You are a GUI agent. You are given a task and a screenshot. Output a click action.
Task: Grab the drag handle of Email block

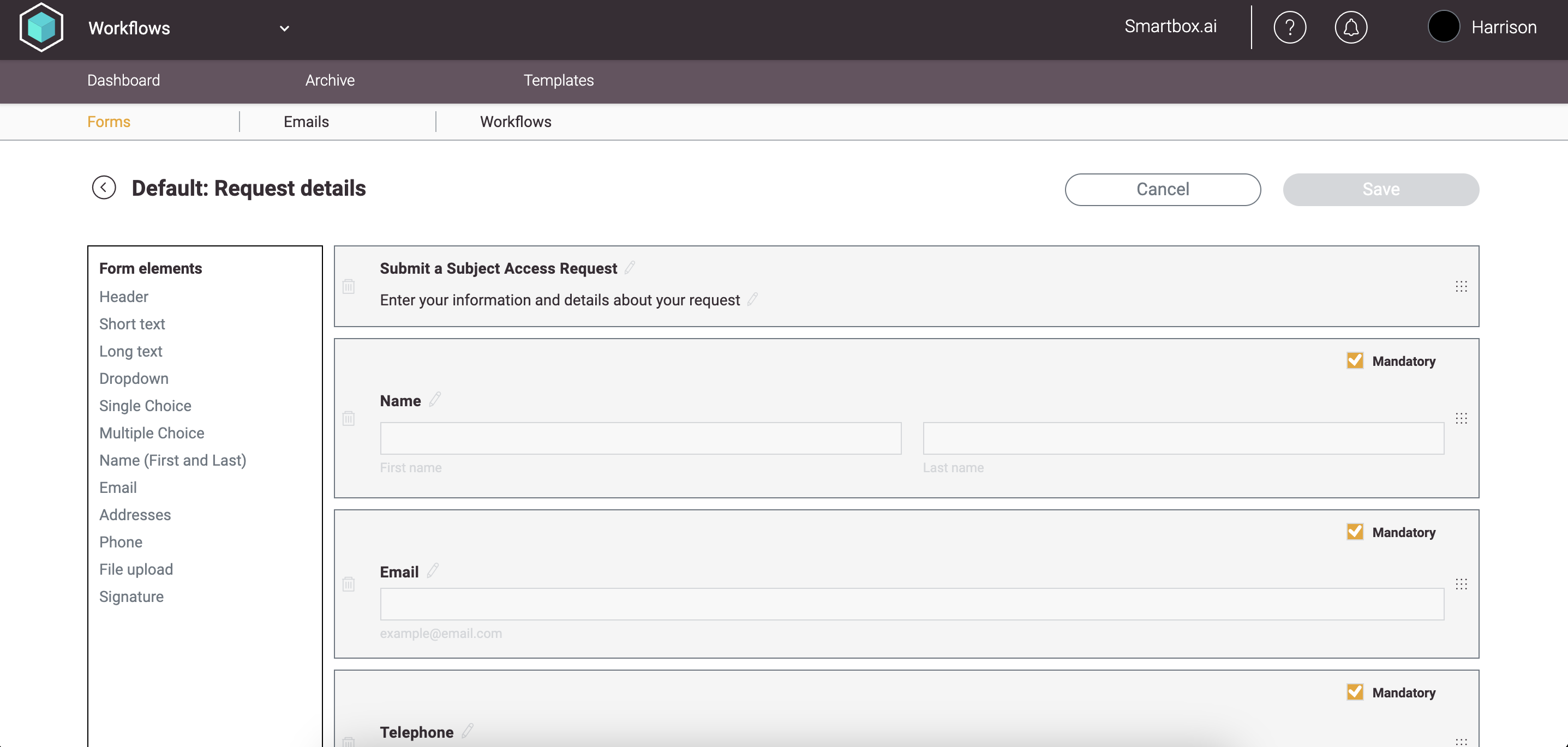[1461, 584]
